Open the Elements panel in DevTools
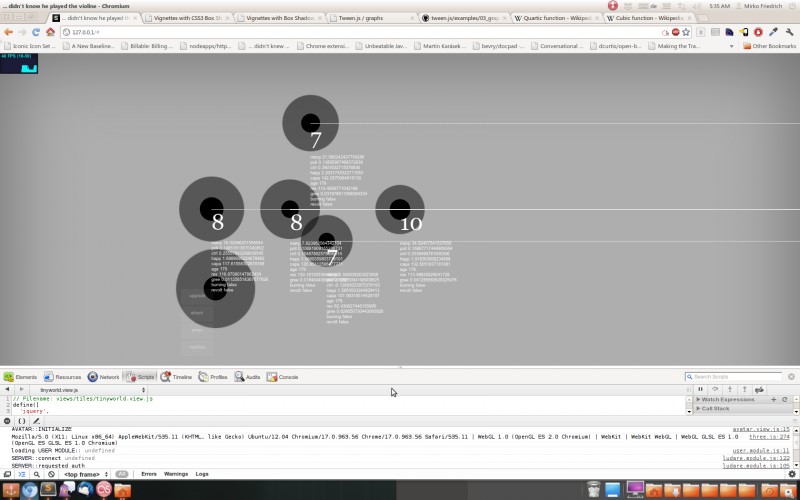Screen dimensions: 800x500 point(20,377)
